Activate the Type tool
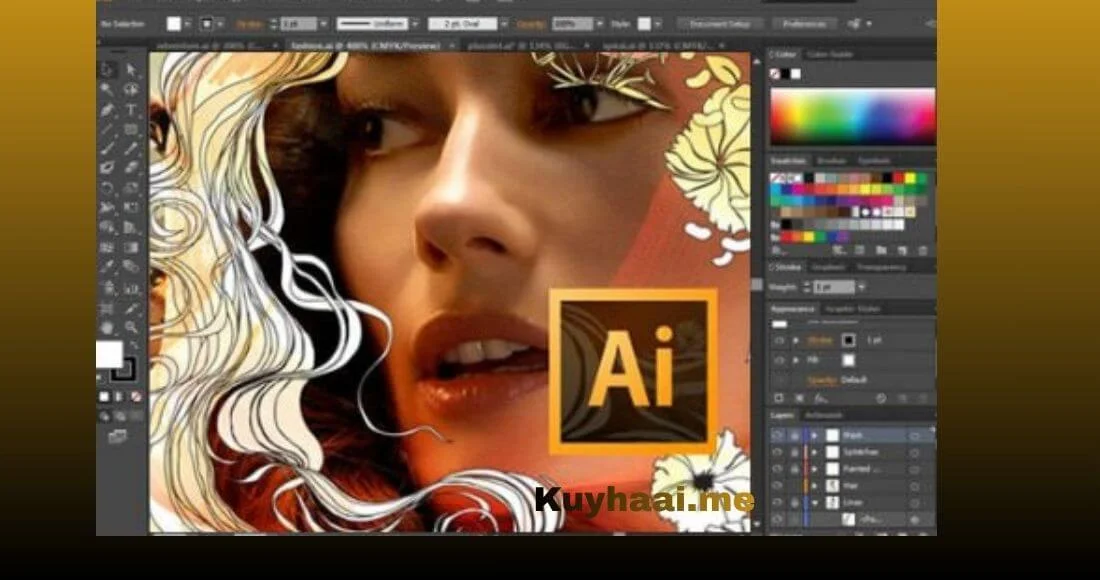1100x580 pixels. (x=131, y=109)
